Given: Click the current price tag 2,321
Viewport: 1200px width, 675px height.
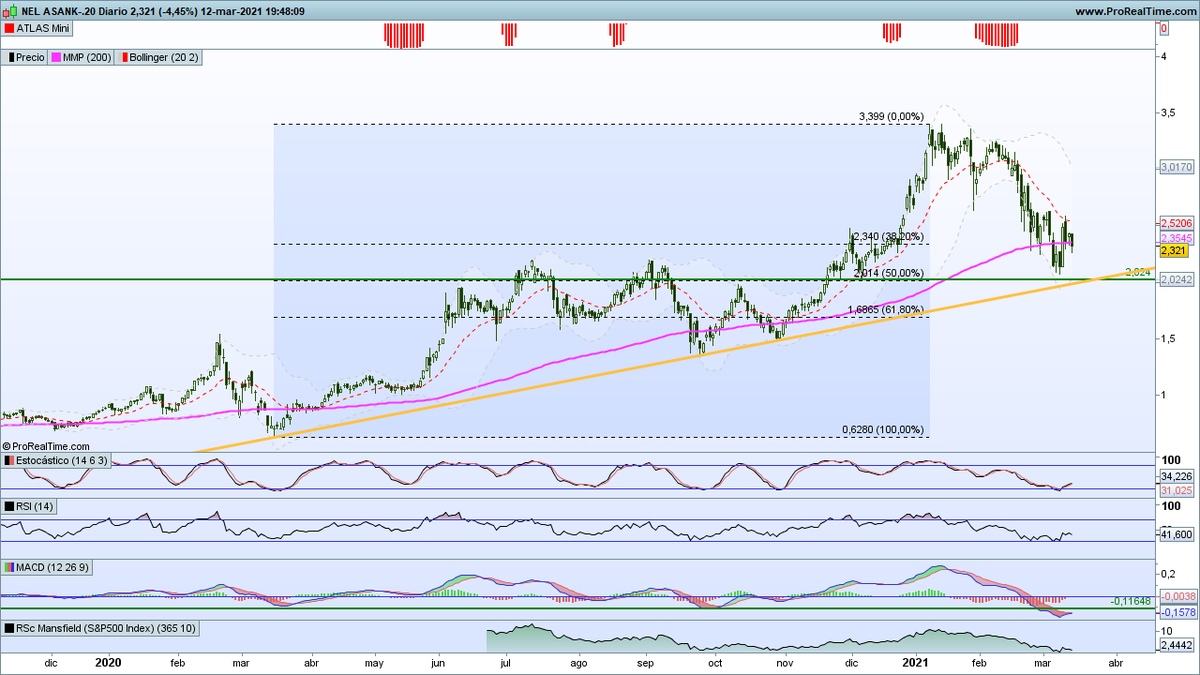Looking at the screenshot, I should [1173, 253].
